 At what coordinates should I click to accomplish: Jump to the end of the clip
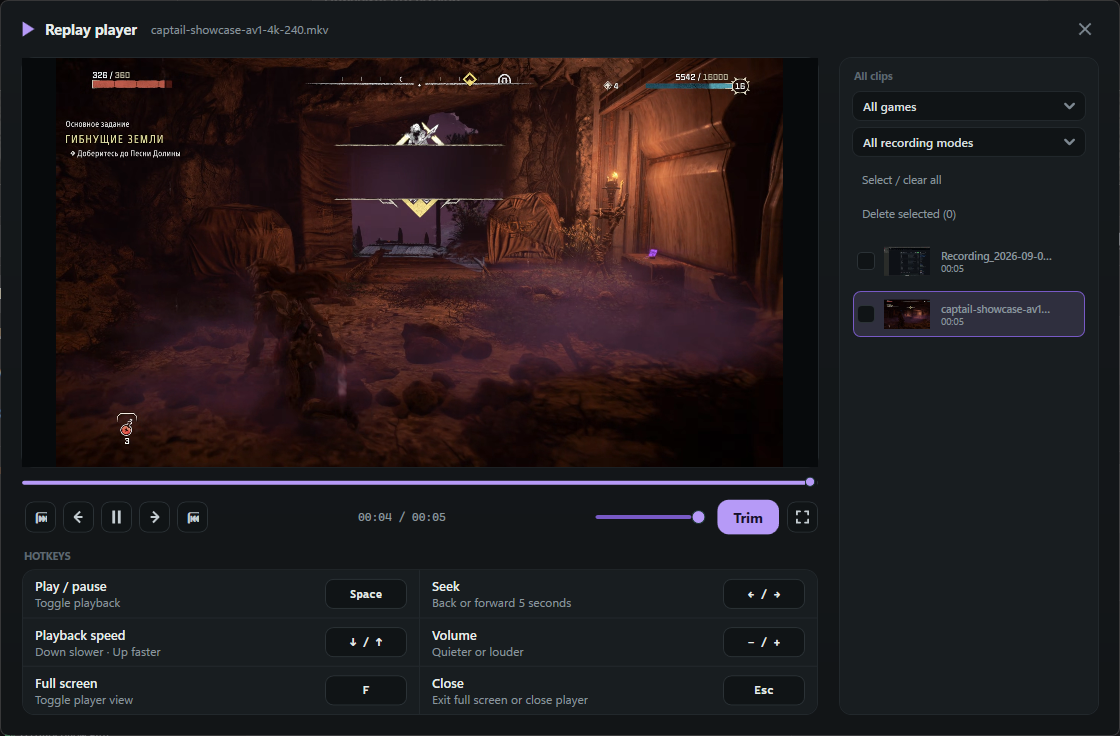click(x=193, y=517)
